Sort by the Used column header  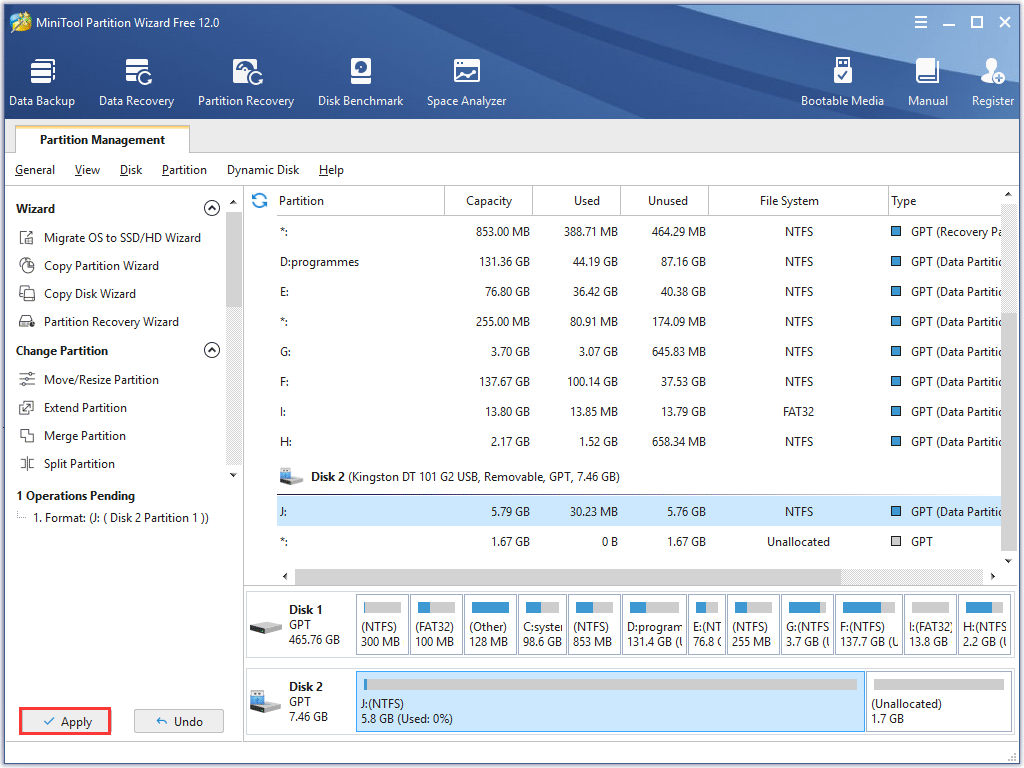(577, 200)
